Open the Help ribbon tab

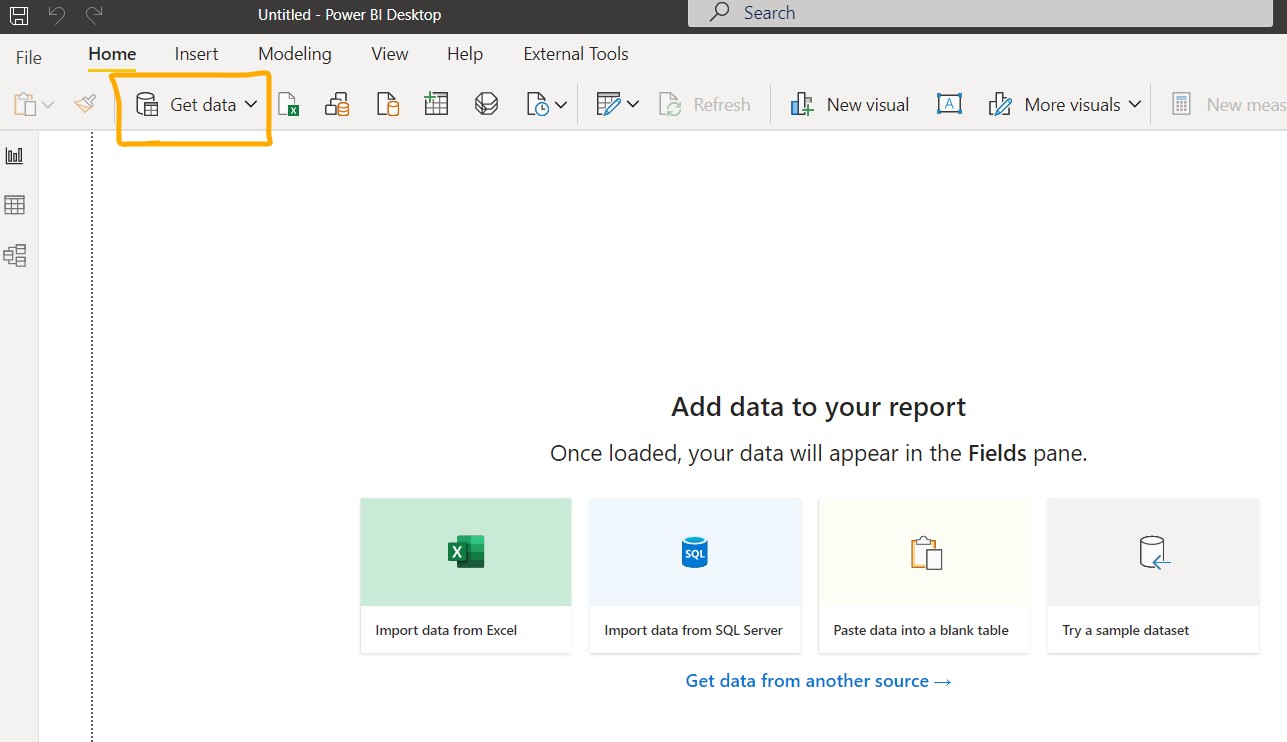point(465,54)
